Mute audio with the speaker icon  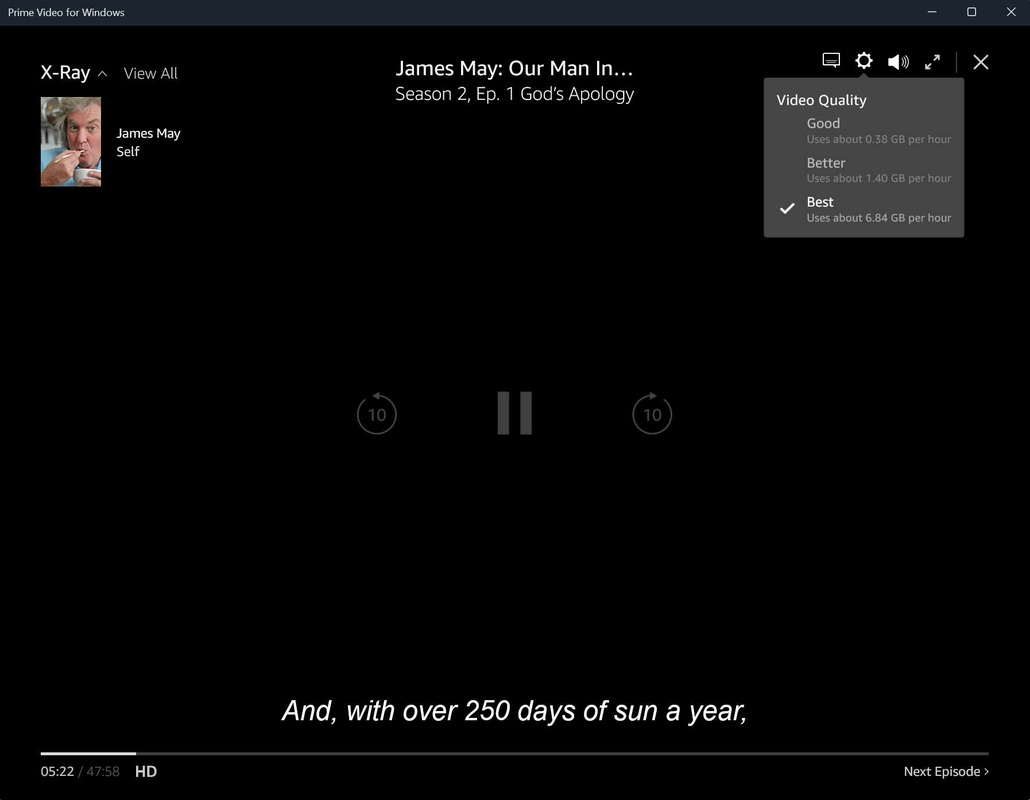pyautogui.click(x=898, y=62)
